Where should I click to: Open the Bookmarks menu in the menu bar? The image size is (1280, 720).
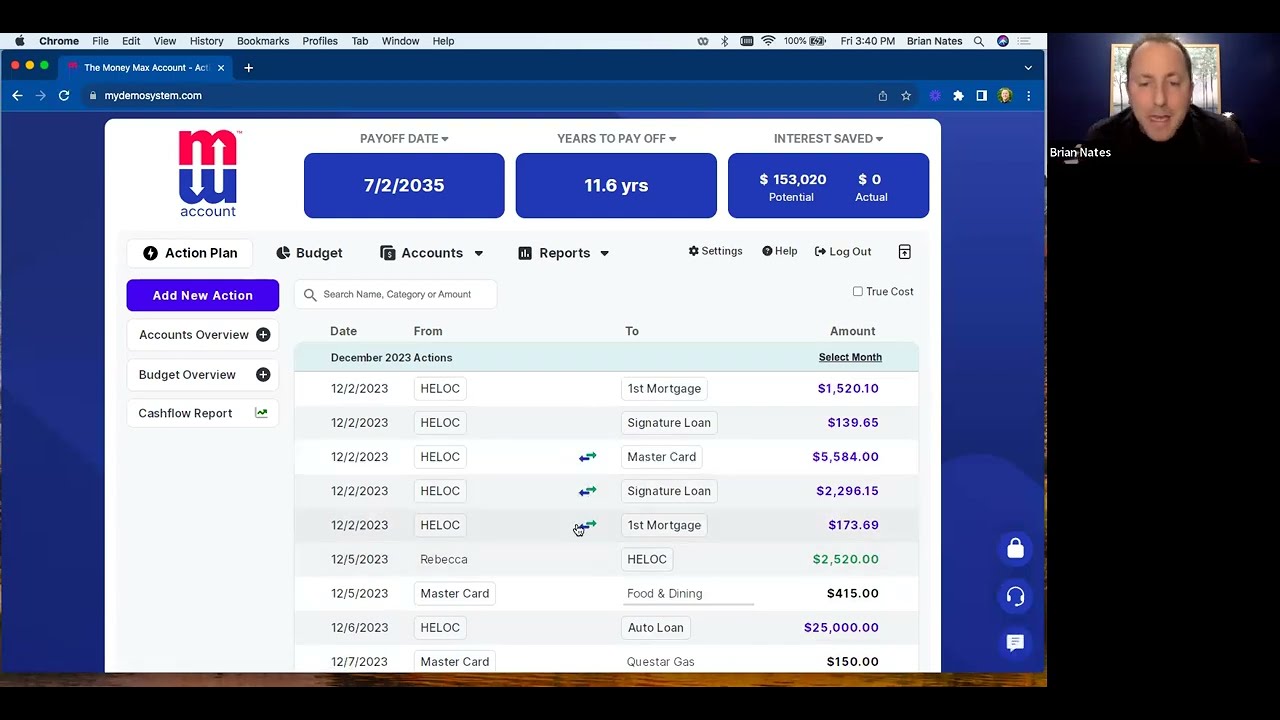pyautogui.click(x=263, y=41)
